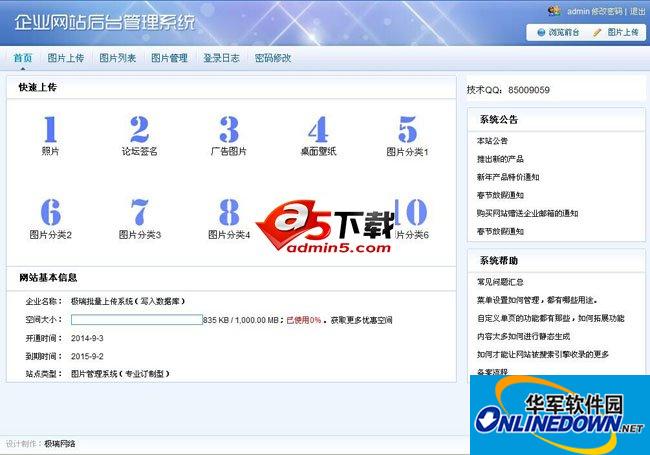Click the 修改密码 link in header

[607, 11]
